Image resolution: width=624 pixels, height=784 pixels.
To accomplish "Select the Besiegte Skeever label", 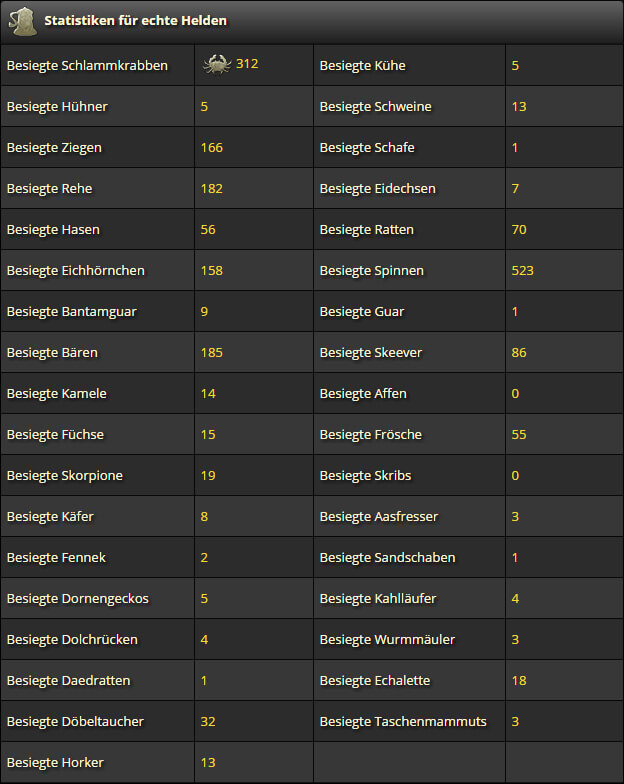I will click(x=371, y=352).
